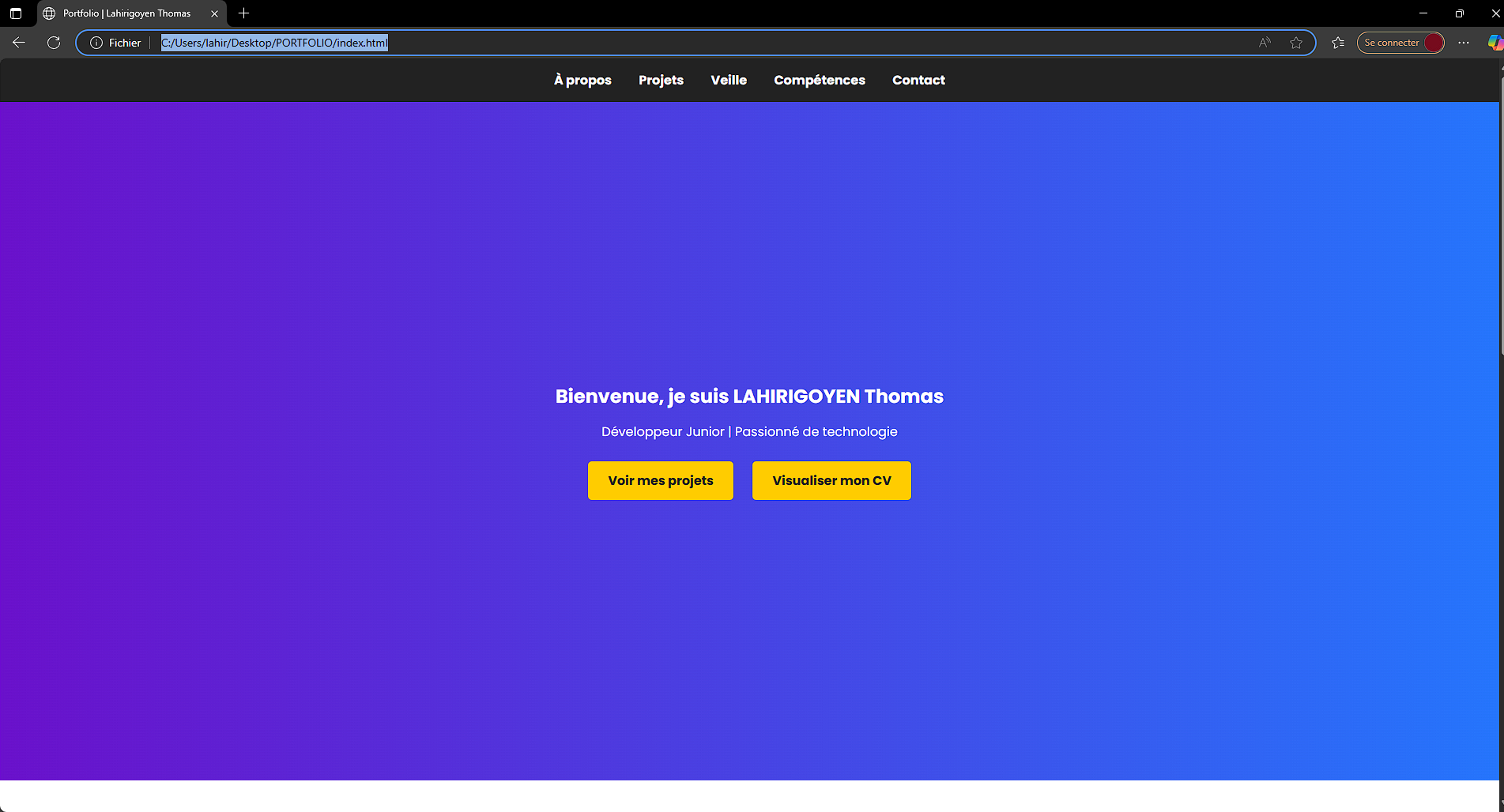Restore down the browser window
The width and height of the screenshot is (1504, 812).
pos(1460,13)
